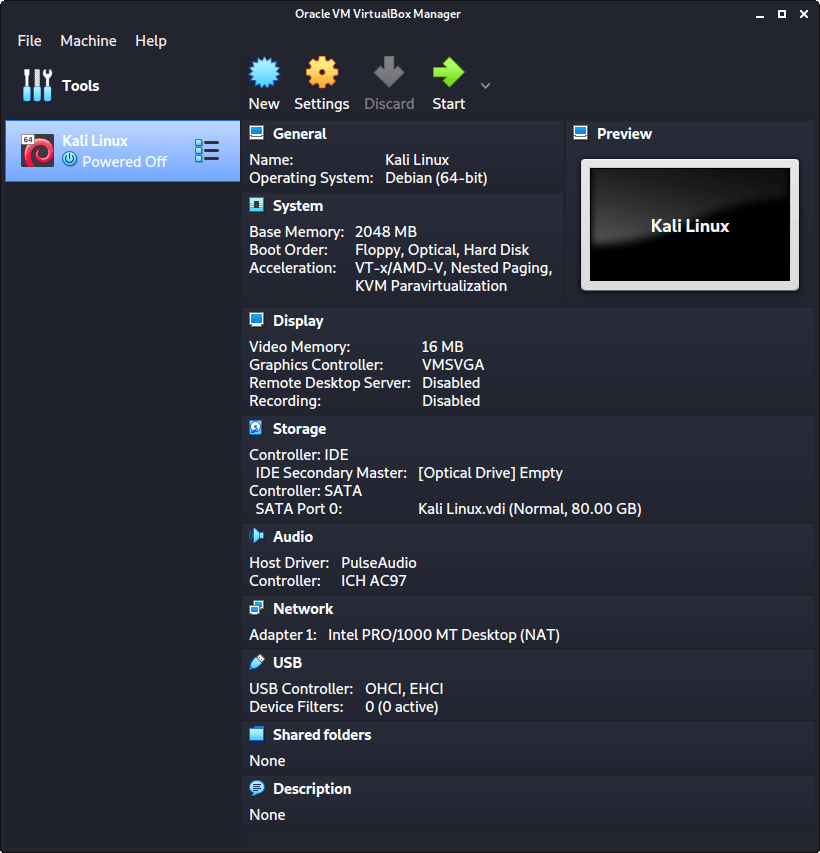
Task: Click the Network section adapter icon
Action: pyautogui.click(x=256, y=608)
